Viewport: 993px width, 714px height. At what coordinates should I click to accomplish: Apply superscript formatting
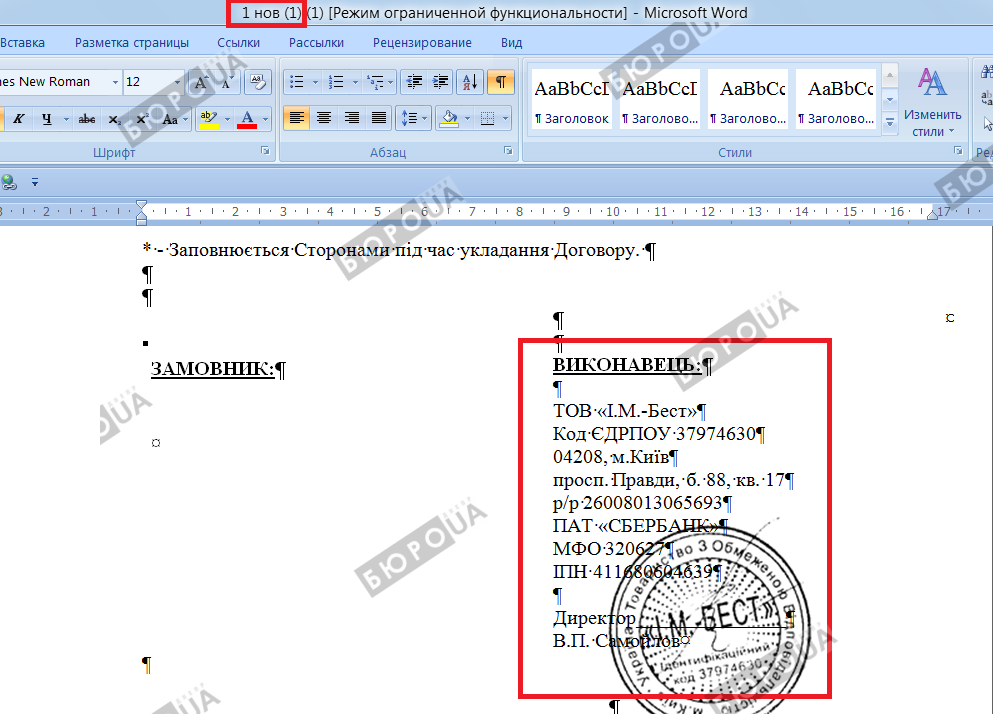[142, 119]
